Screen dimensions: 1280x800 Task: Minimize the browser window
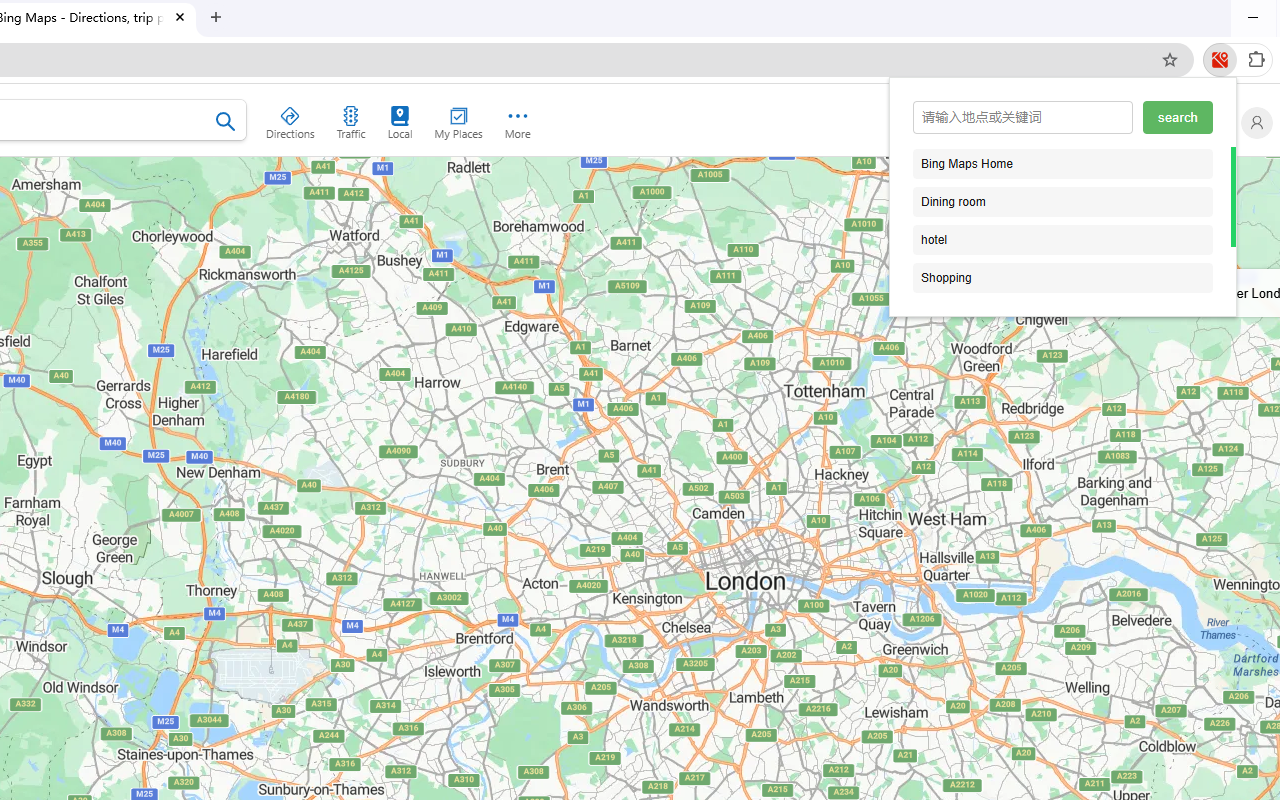tap(1253, 17)
